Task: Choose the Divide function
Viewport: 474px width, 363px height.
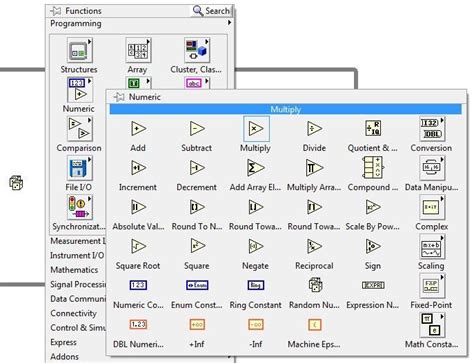Action: click(314, 129)
